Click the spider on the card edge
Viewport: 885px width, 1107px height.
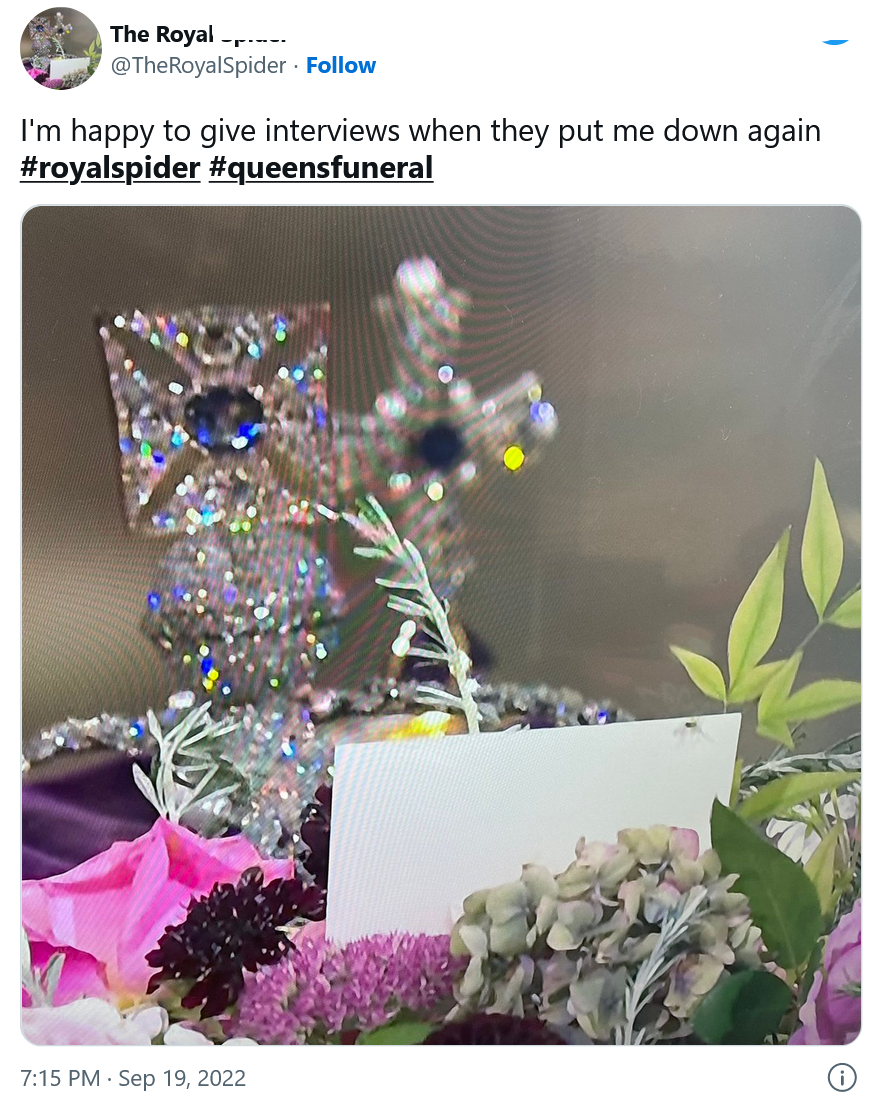[x=692, y=726]
